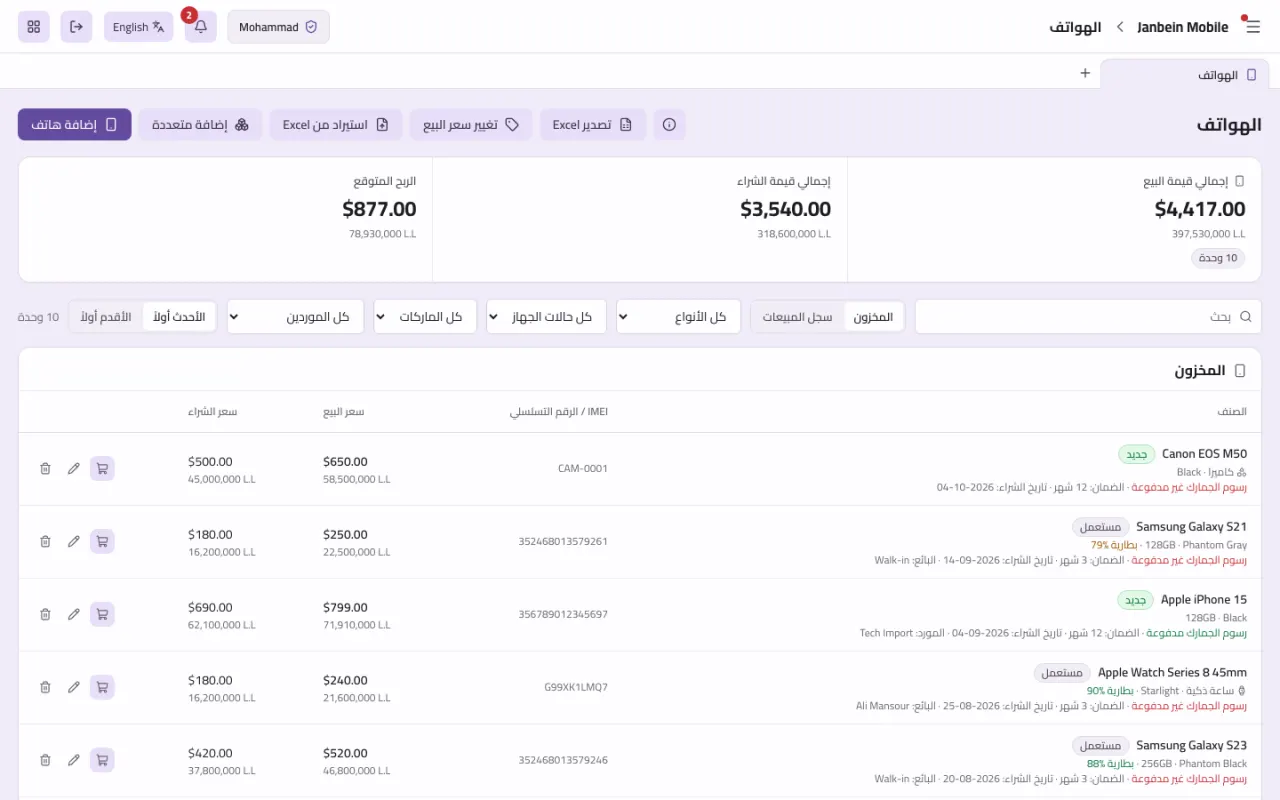Delete the Canon EOS M50 row

click(45, 468)
